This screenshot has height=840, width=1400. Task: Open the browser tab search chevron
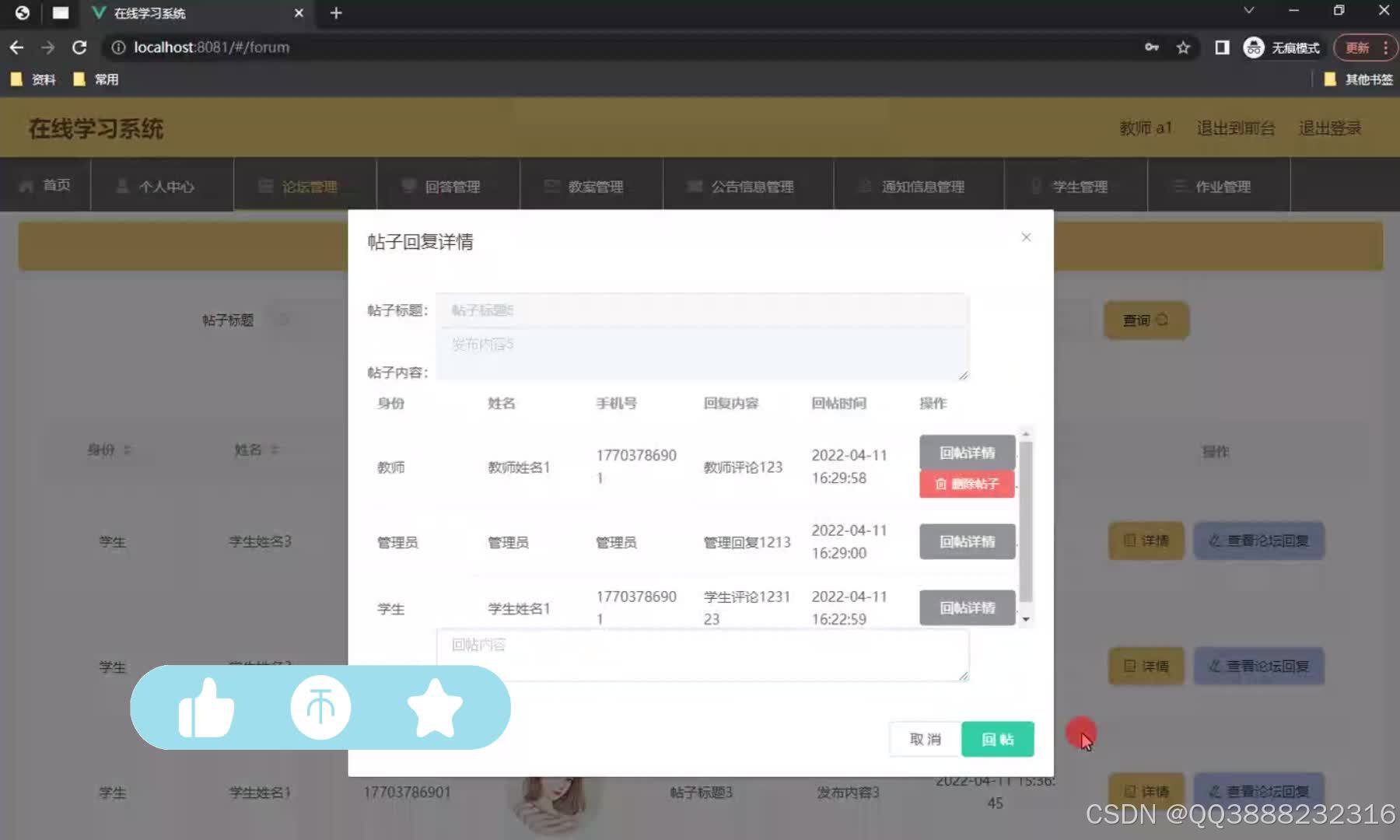(x=1248, y=11)
